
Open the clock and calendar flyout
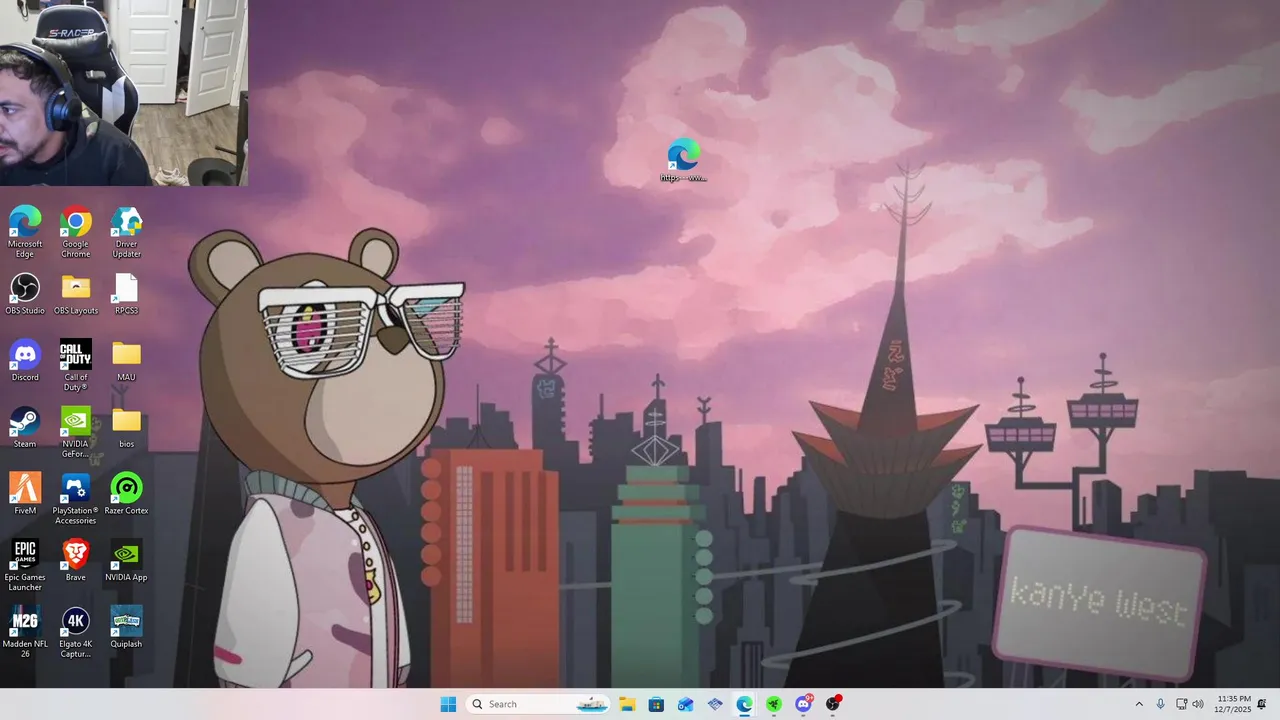[1234, 704]
